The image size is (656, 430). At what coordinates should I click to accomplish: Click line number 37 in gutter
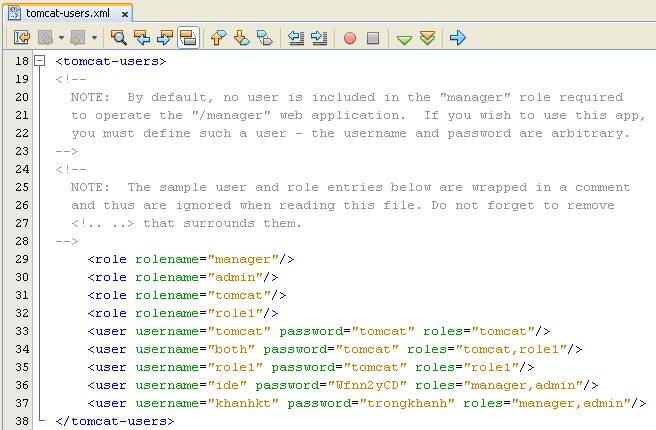(x=22, y=403)
